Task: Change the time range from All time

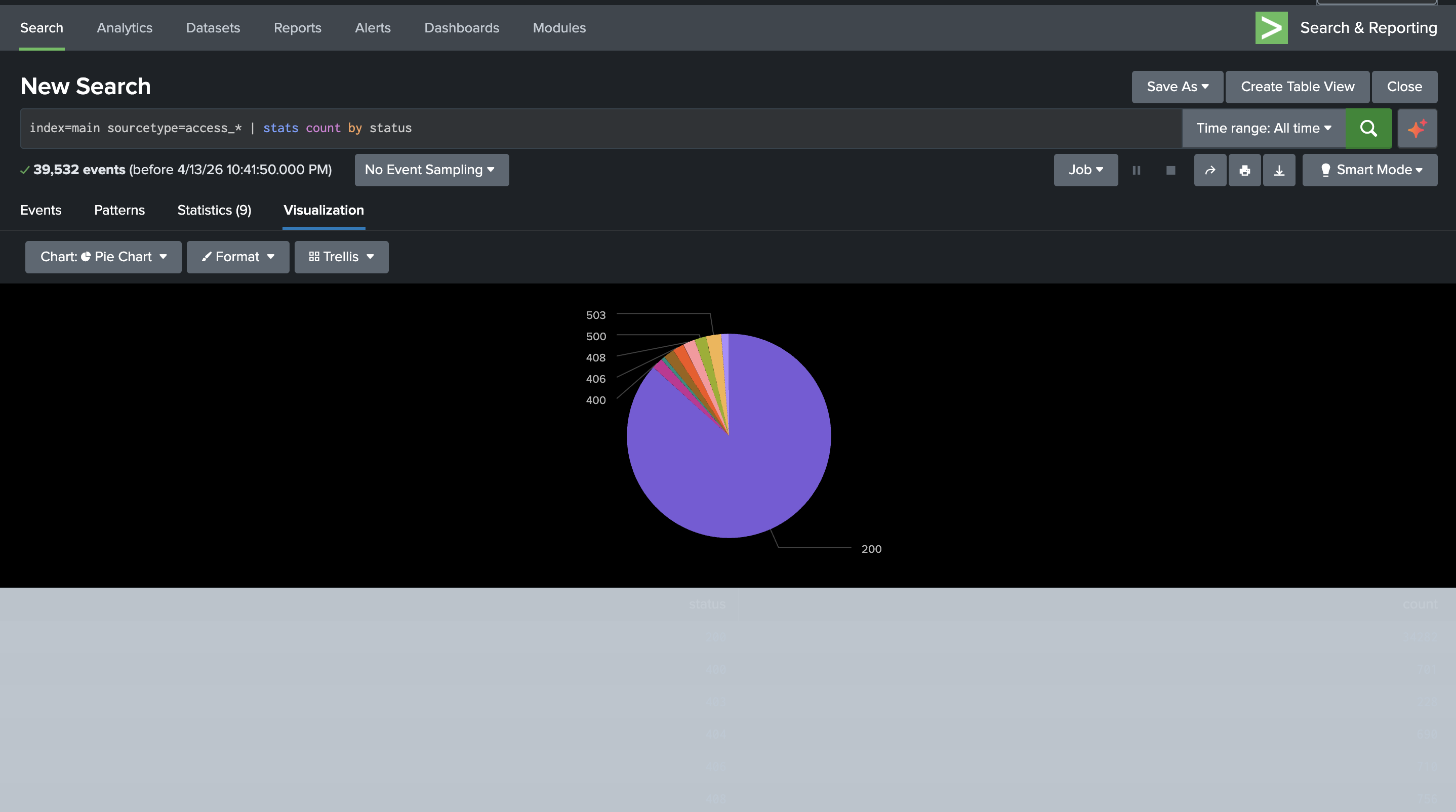Action: pyautogui.click(x=1263, y=128)
